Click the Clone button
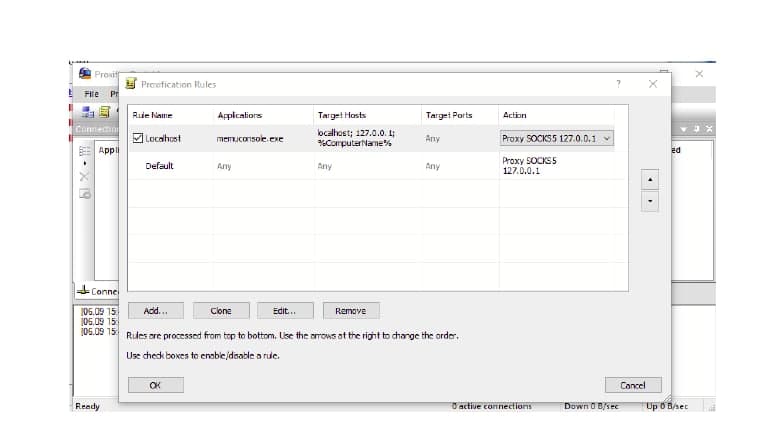Screen dimensions: 770x433 pos(219,311)
